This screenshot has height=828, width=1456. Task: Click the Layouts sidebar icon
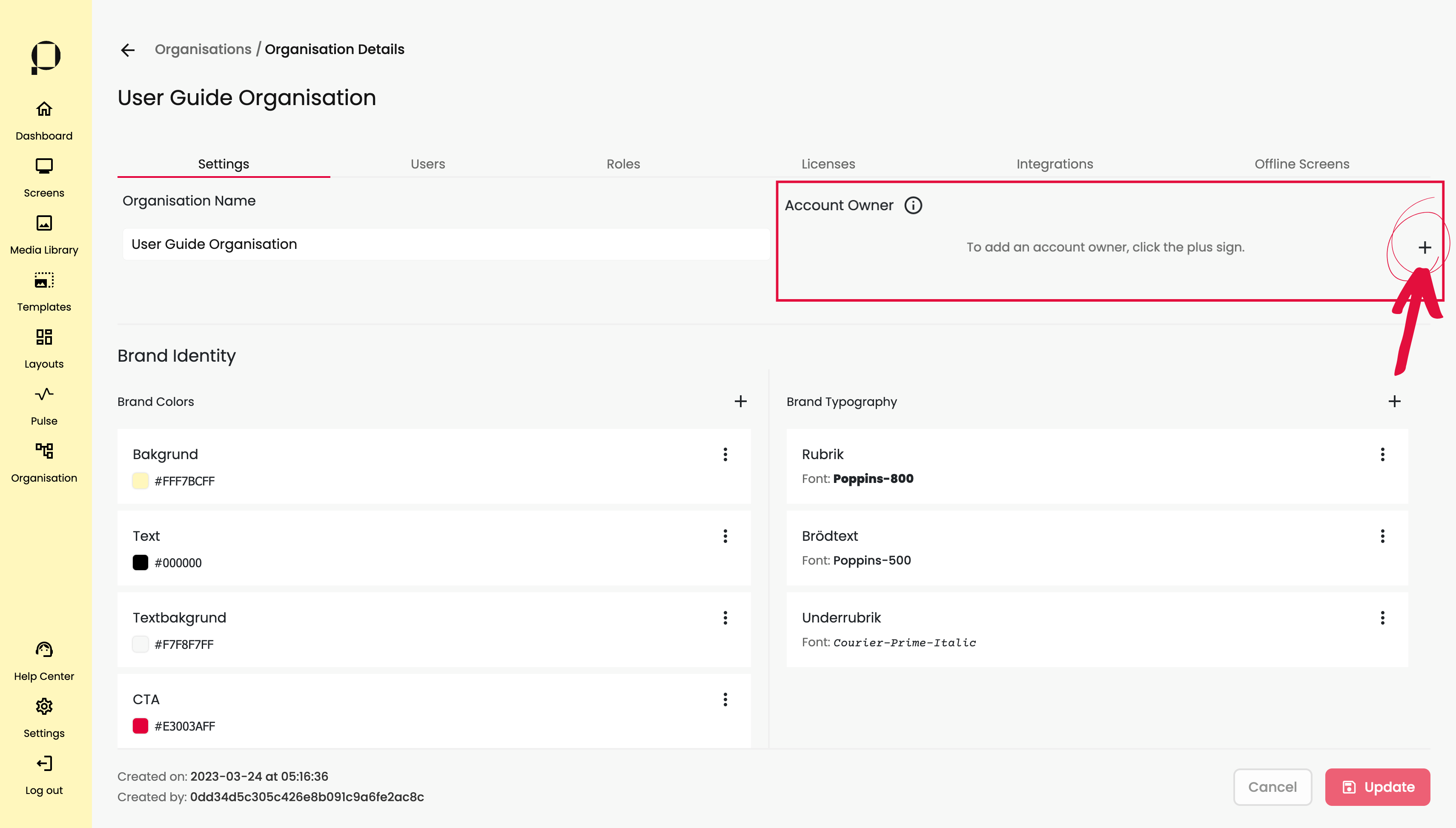(x=44, y=337)
